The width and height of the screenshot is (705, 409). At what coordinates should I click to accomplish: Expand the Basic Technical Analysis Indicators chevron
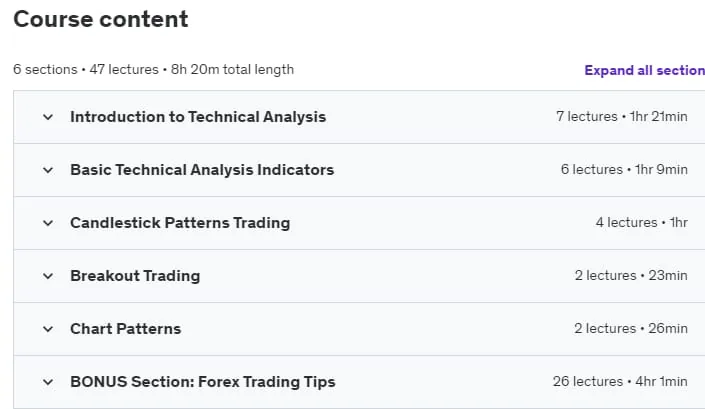click(x=48, y=170)
